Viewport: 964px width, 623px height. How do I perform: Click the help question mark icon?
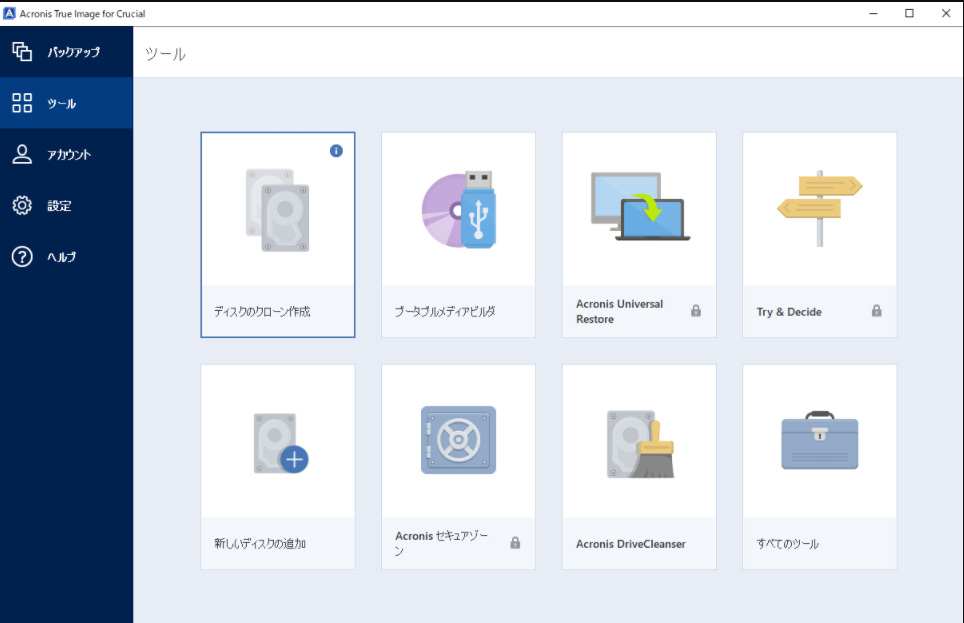click(22, 256)
